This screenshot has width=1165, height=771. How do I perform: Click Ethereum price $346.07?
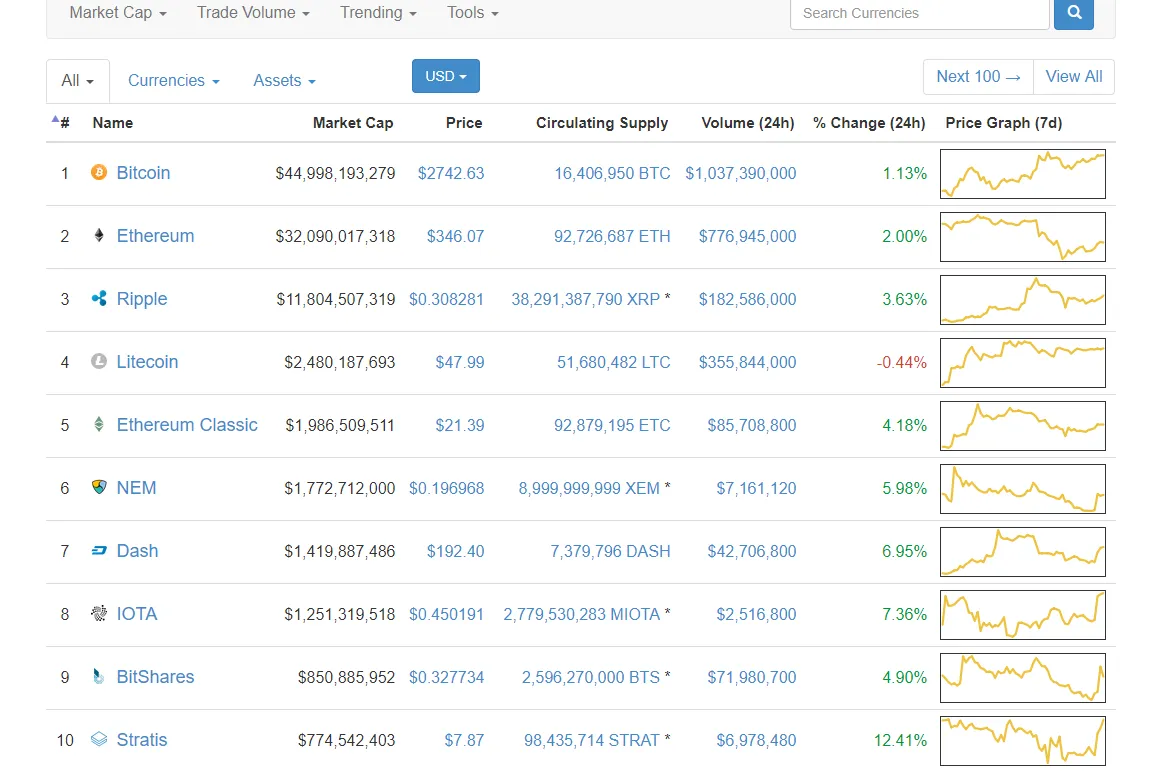point(455,236)
